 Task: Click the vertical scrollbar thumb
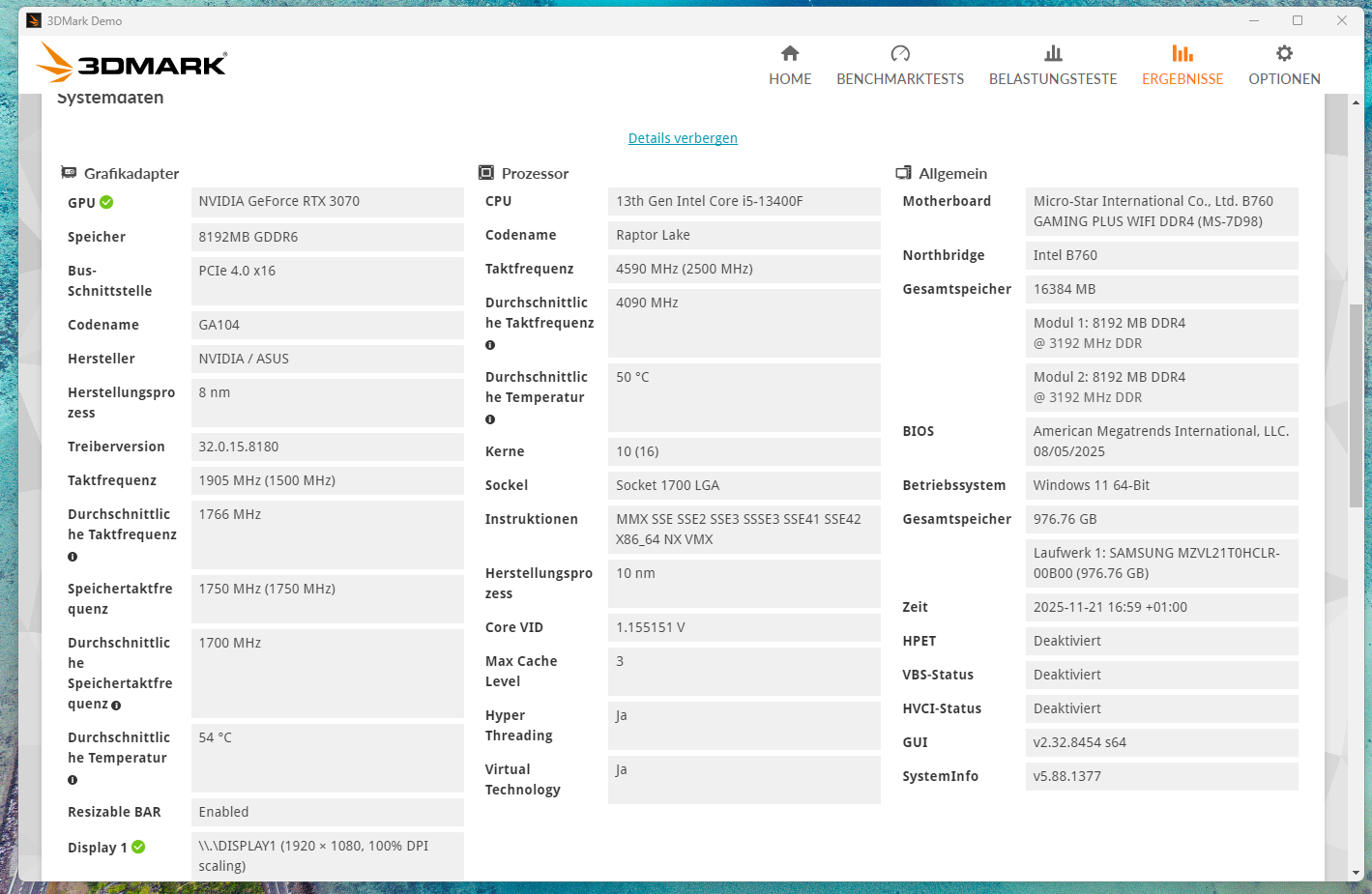tap(1356, 405)
